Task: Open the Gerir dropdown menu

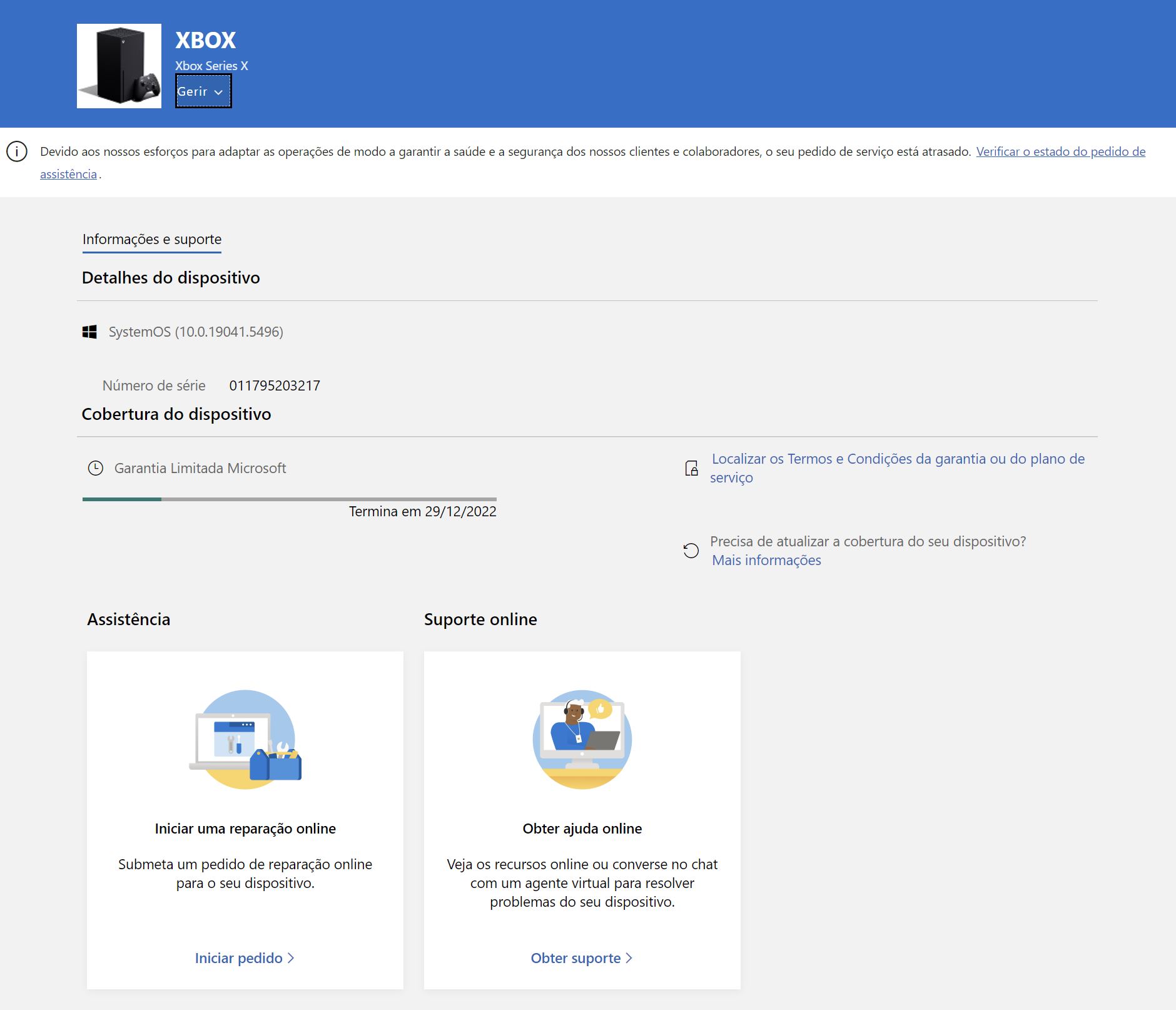Action: click(x=203, y=91)
